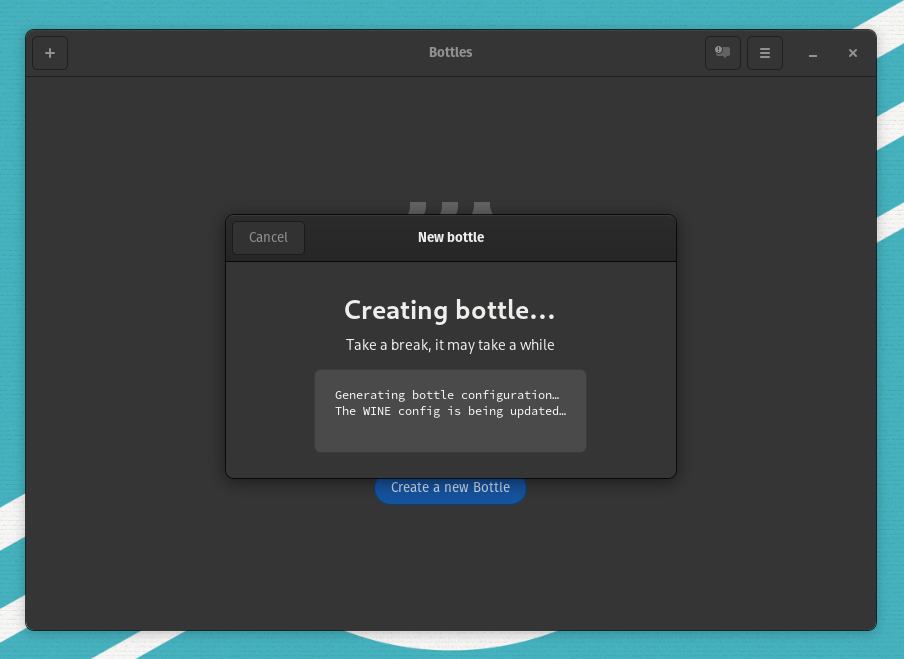The image size is (904, 659).
Task: Cancel the new bottle creation
Action: (x=268, y=238)
